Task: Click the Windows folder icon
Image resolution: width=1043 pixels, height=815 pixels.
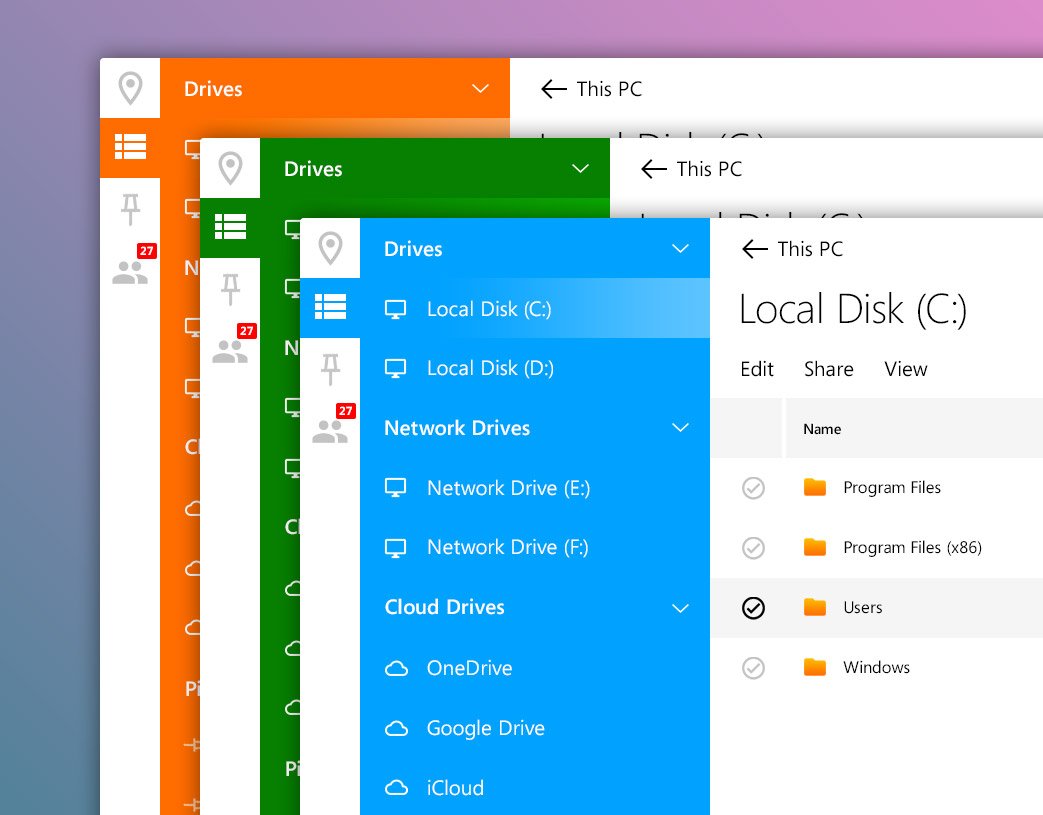Action: (x=815, y=667)
